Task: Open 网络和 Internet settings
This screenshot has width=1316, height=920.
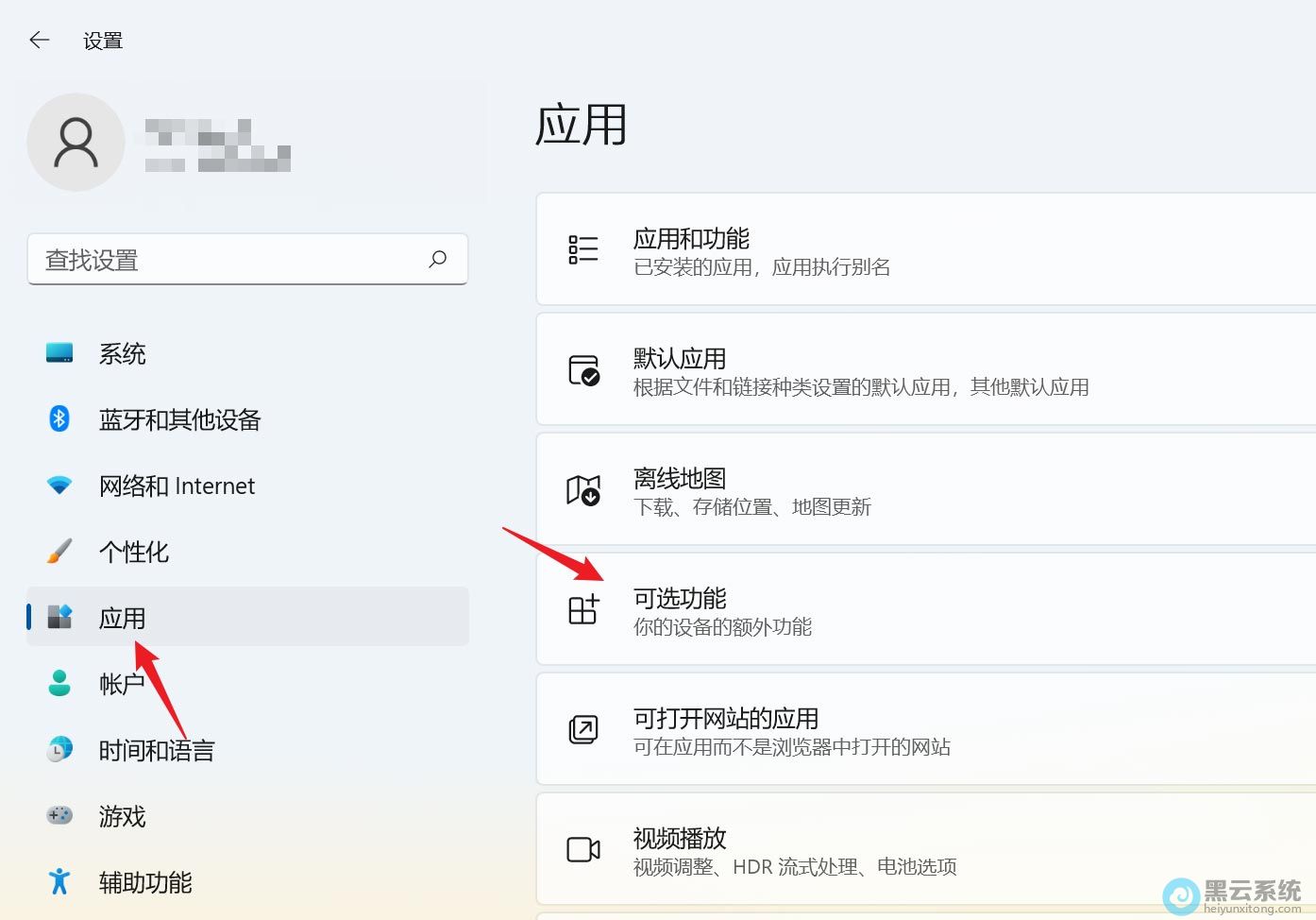Action: [177, 486]
